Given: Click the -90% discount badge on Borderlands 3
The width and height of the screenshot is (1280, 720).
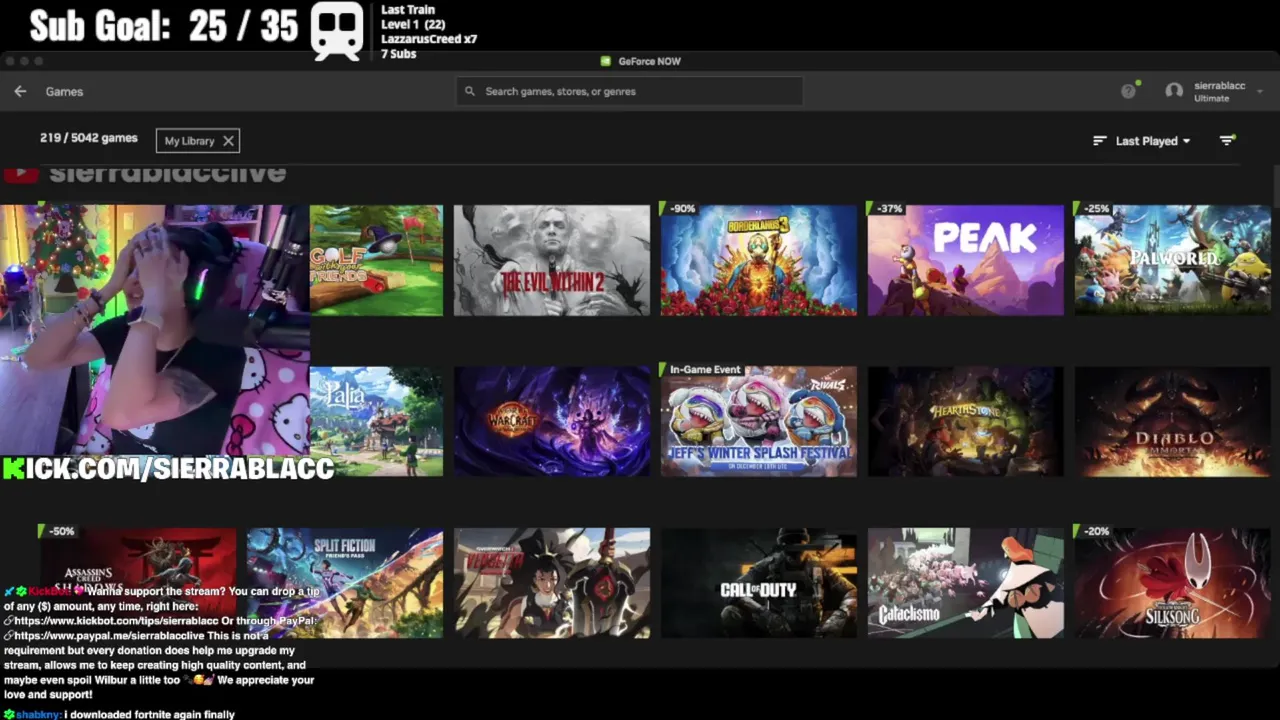Looking at the screenshot, I should (682, 209).
